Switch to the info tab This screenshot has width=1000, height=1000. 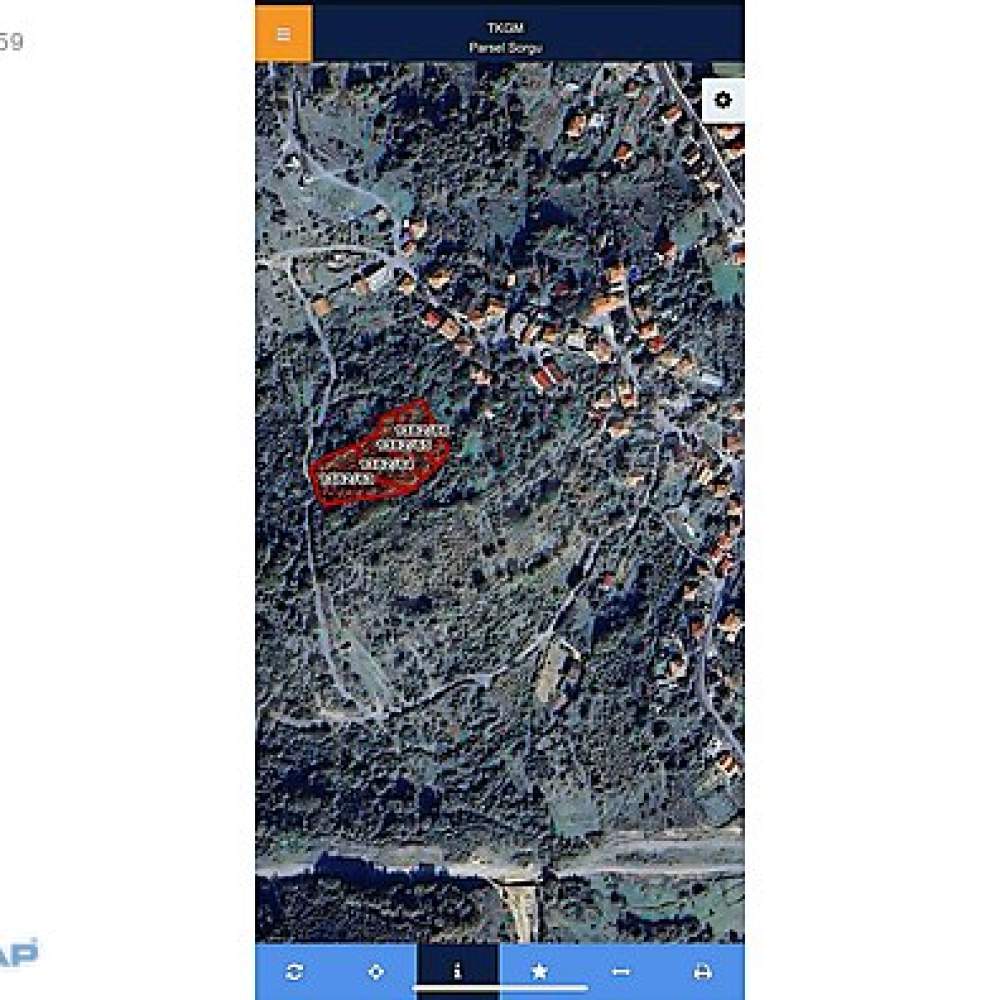coord(457,971)
